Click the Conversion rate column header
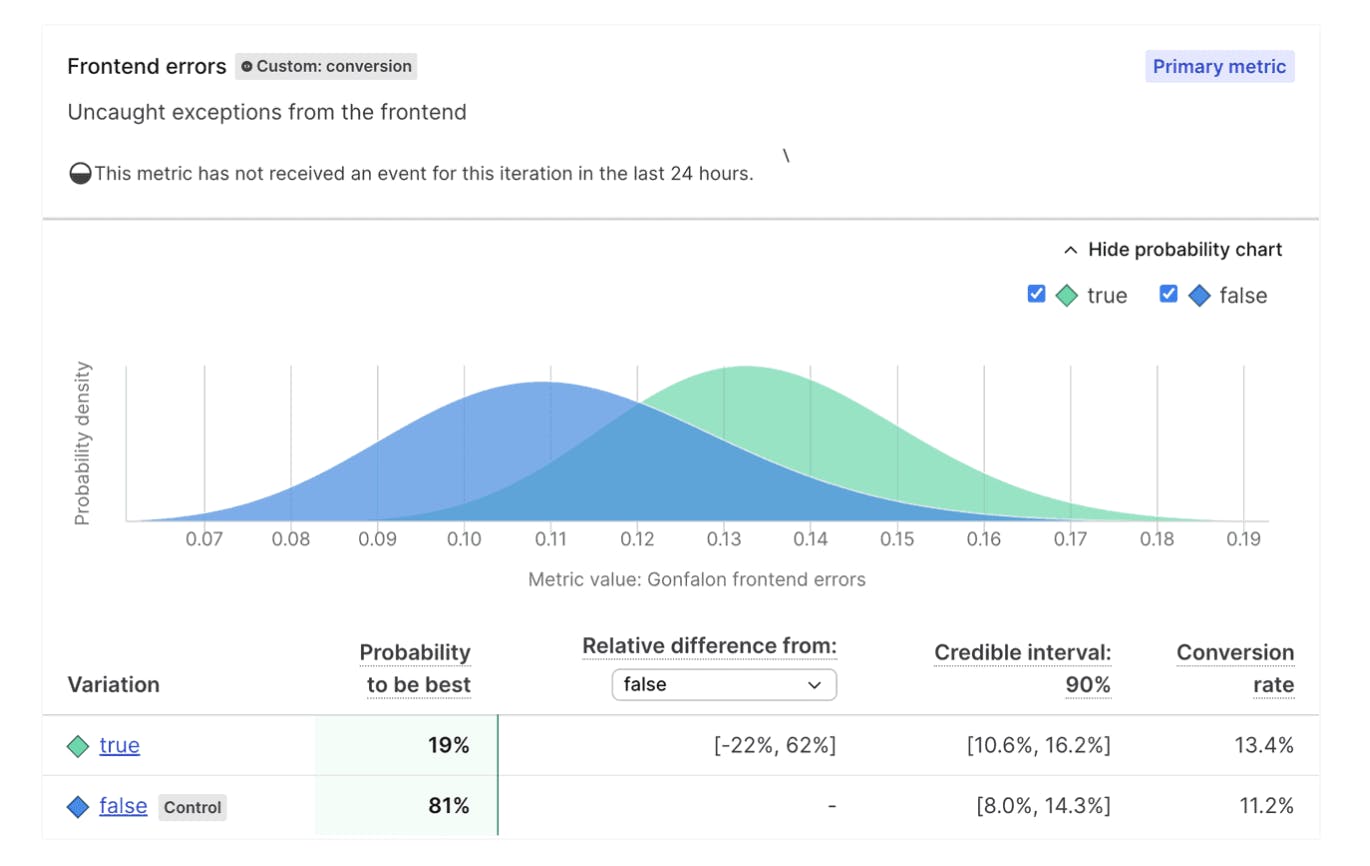1370x866 pixels. [1235, 668]
